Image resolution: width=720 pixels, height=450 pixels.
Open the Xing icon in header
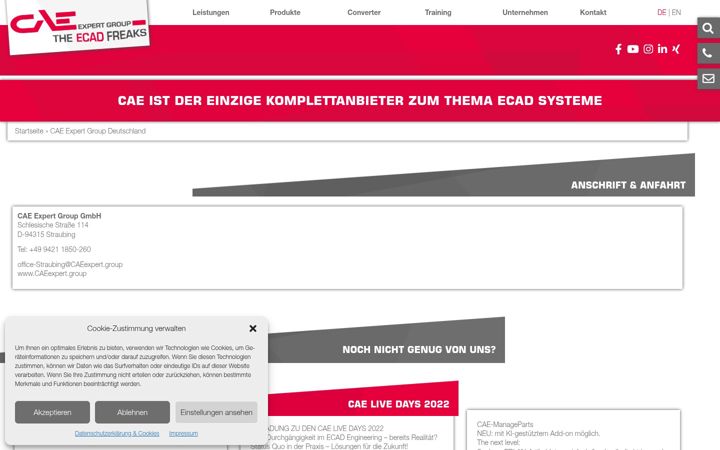click(675, 49)
